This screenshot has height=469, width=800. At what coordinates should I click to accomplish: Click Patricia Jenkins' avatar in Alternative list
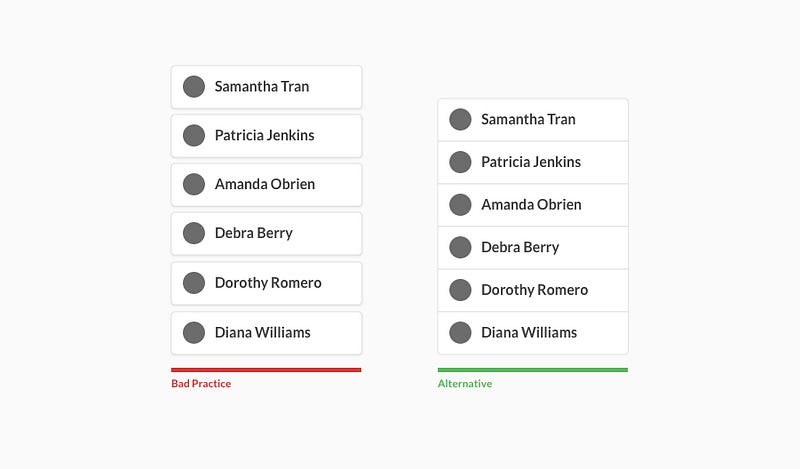[x=460, y=162]
